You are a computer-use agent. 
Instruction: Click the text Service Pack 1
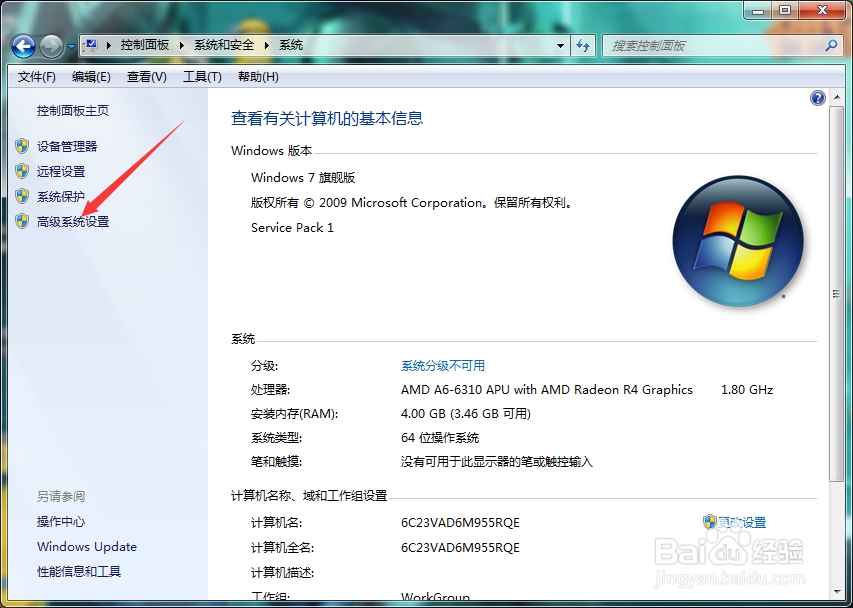[292, 228]
